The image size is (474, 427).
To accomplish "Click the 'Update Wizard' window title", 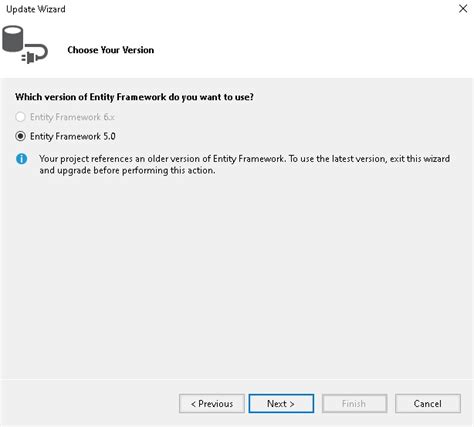I will point(36,9).
